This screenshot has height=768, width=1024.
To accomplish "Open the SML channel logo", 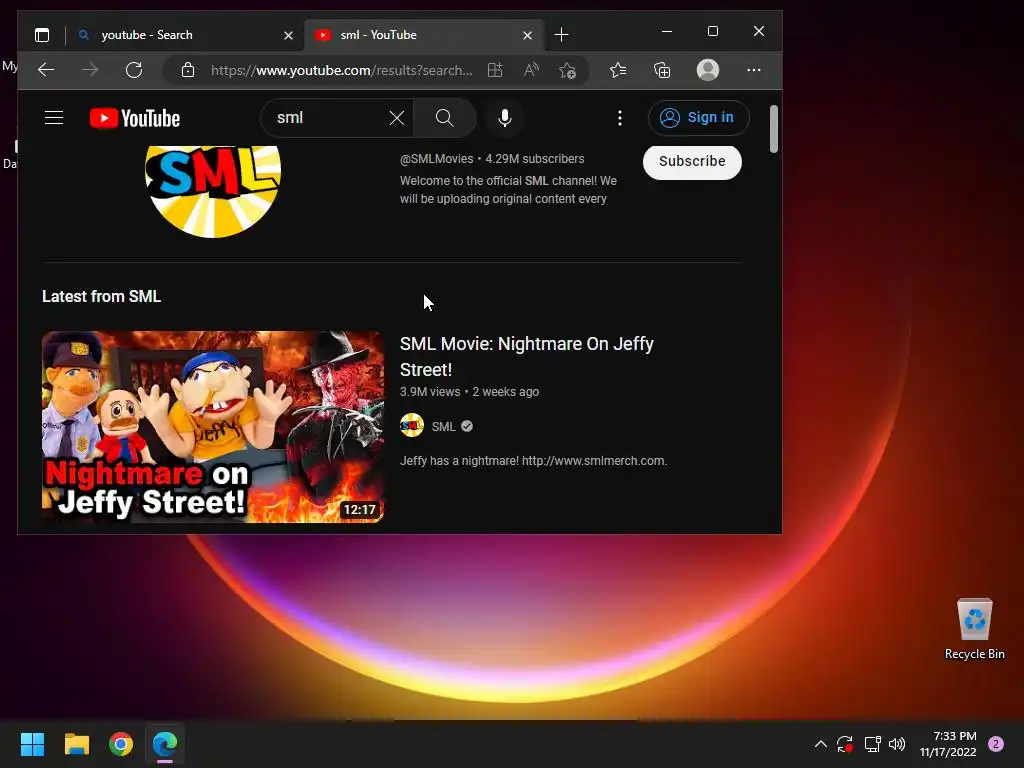I will 213,191.
